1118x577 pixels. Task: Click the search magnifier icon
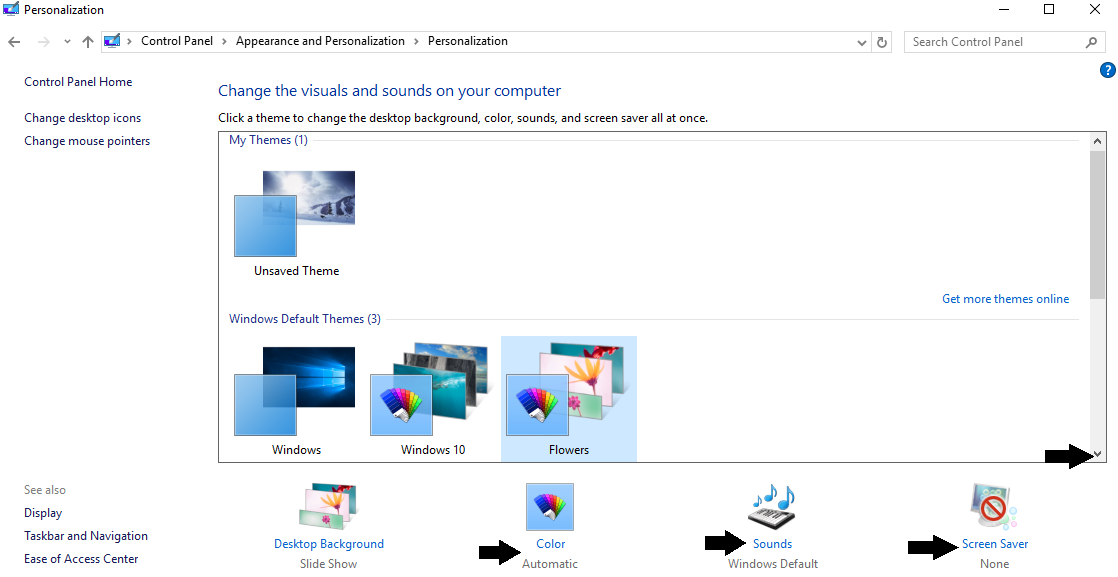(1091, 42)
